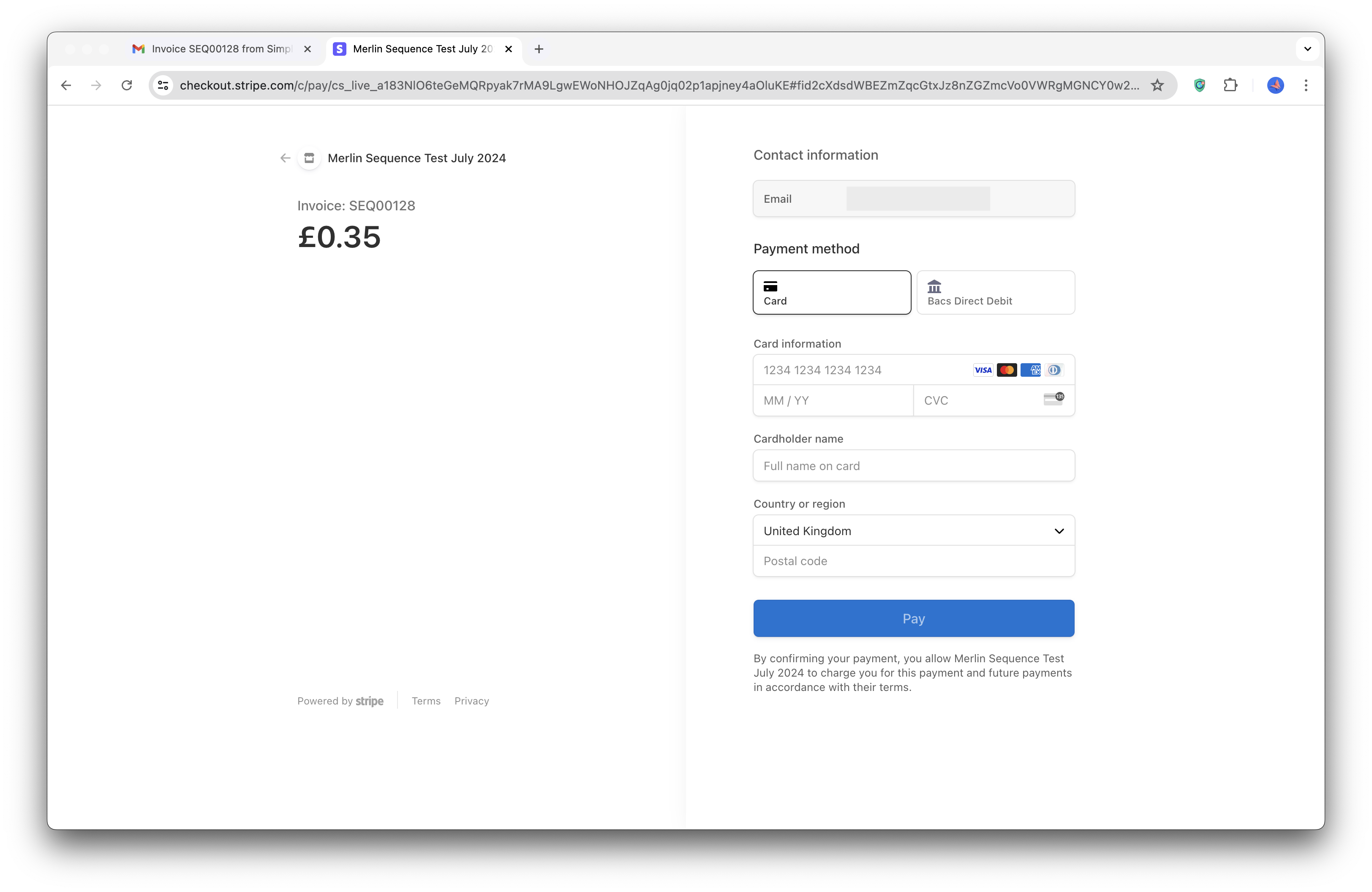Image resolution: width=1372 pixels, height=892 pixels.
Task: Select Card payment method
Action: click(832, 292)
